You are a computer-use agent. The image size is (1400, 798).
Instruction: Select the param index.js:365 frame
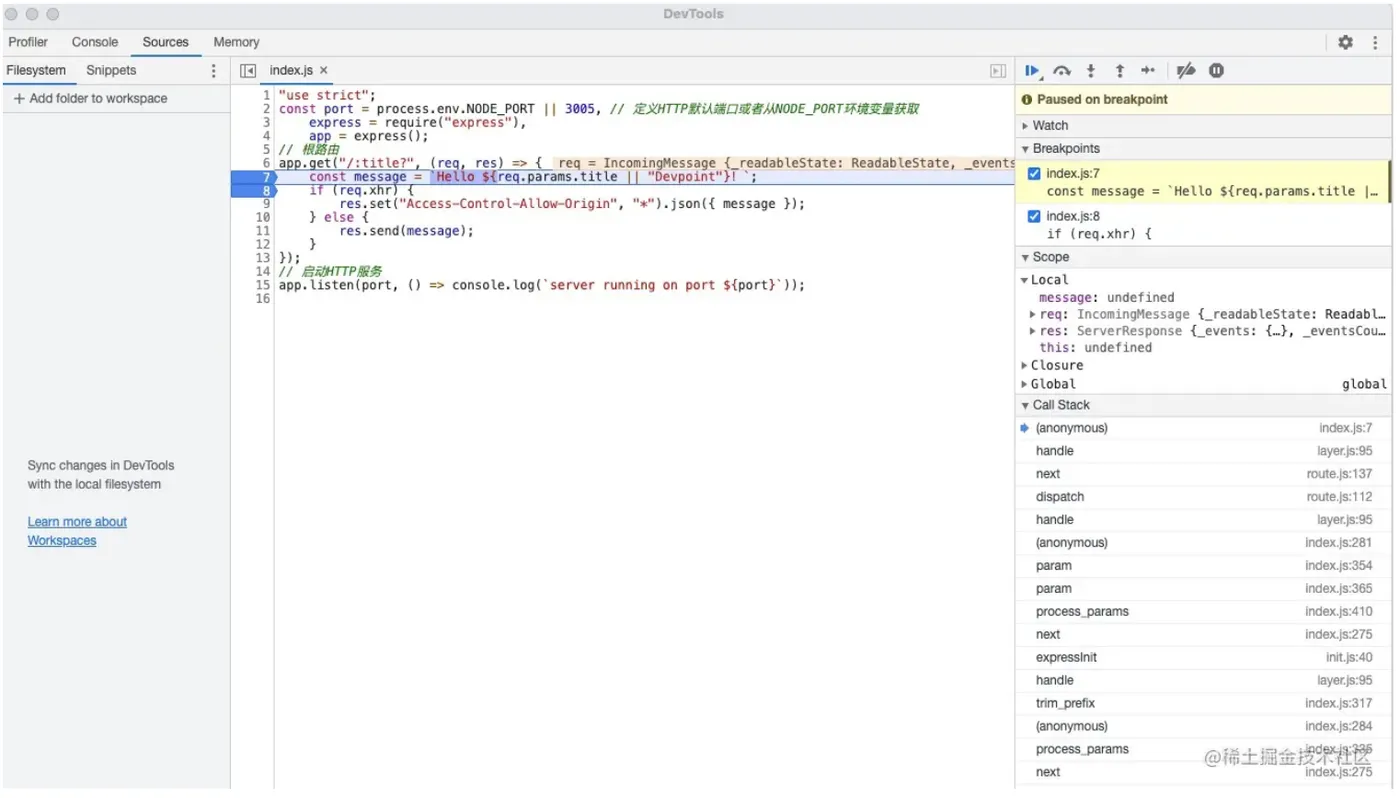(1203, 589)
